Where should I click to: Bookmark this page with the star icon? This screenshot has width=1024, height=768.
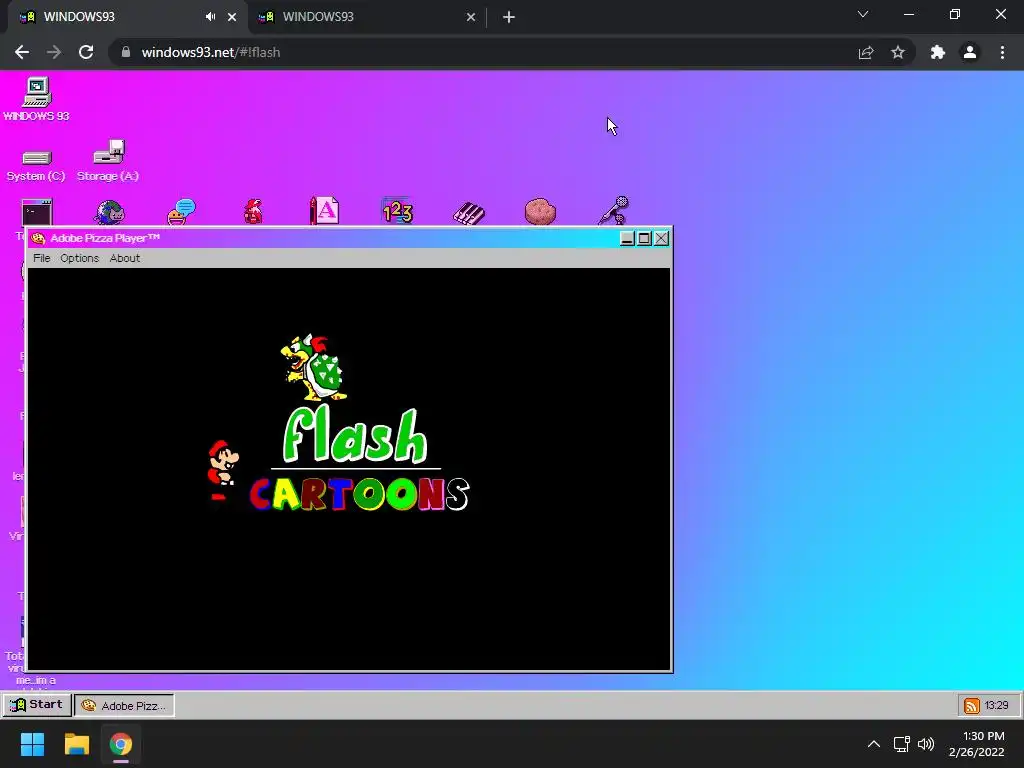pos(898,52)
